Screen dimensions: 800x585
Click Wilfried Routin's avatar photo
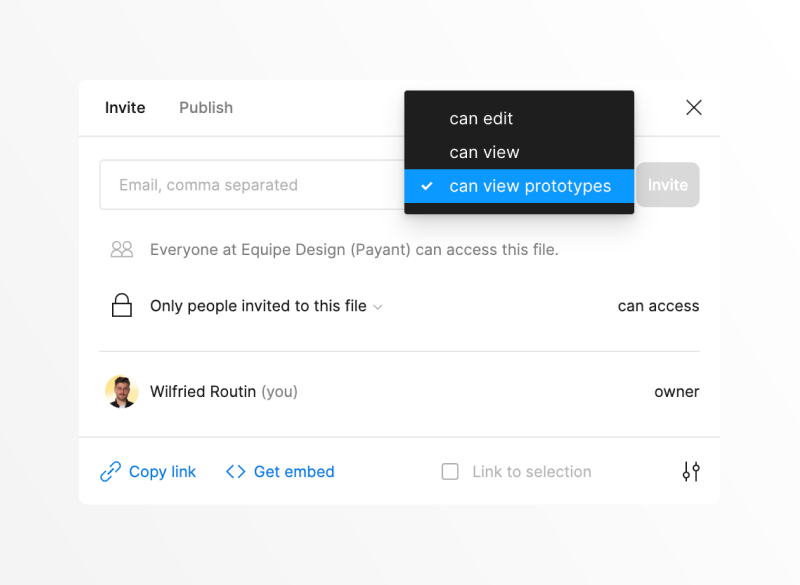[122, 392]
